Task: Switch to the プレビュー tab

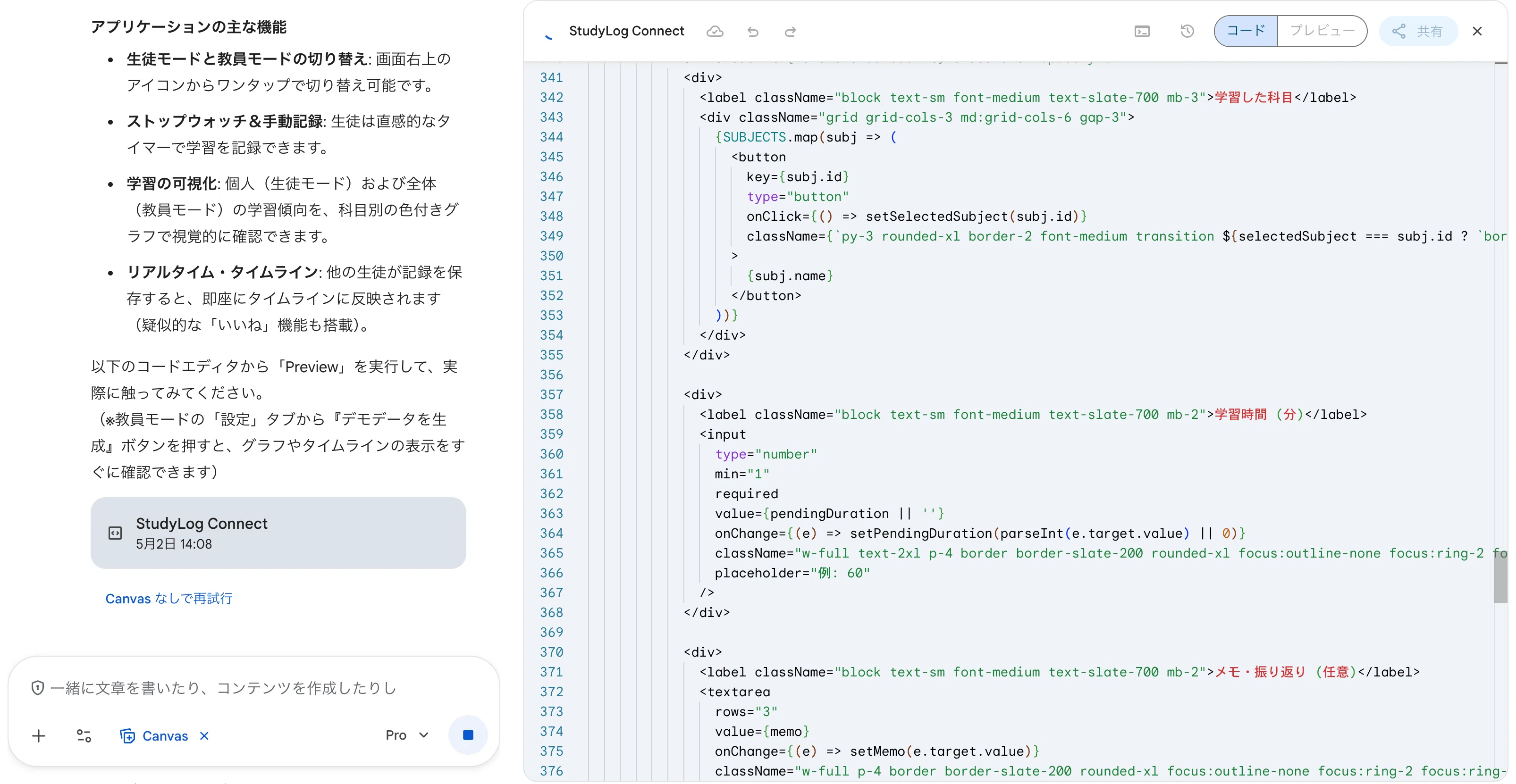Action: click(x=1322, y=31)
